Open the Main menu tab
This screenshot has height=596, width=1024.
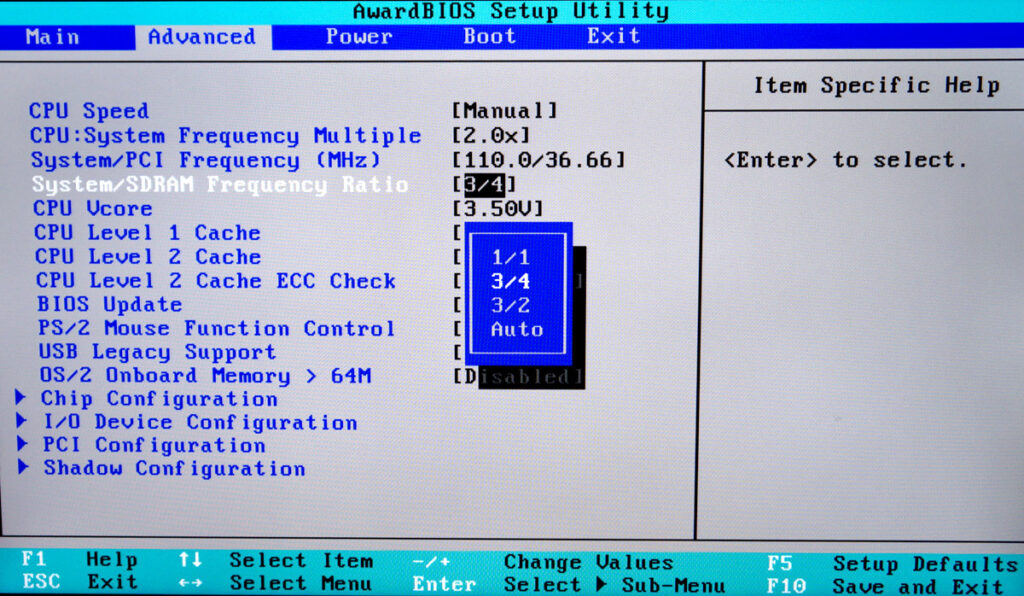pos(54,37)
